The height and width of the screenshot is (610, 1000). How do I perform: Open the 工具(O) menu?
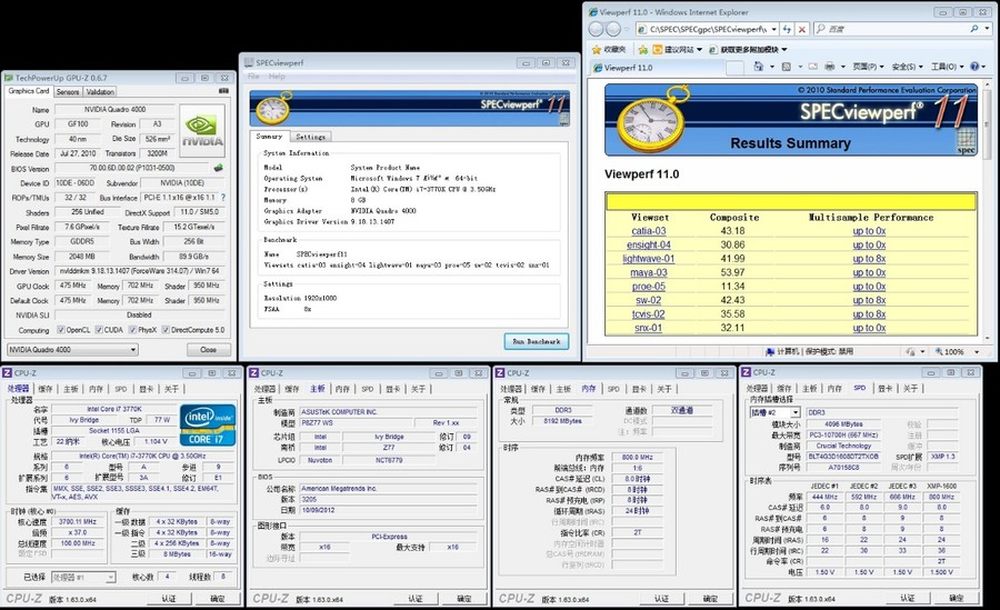click(947, 66)
